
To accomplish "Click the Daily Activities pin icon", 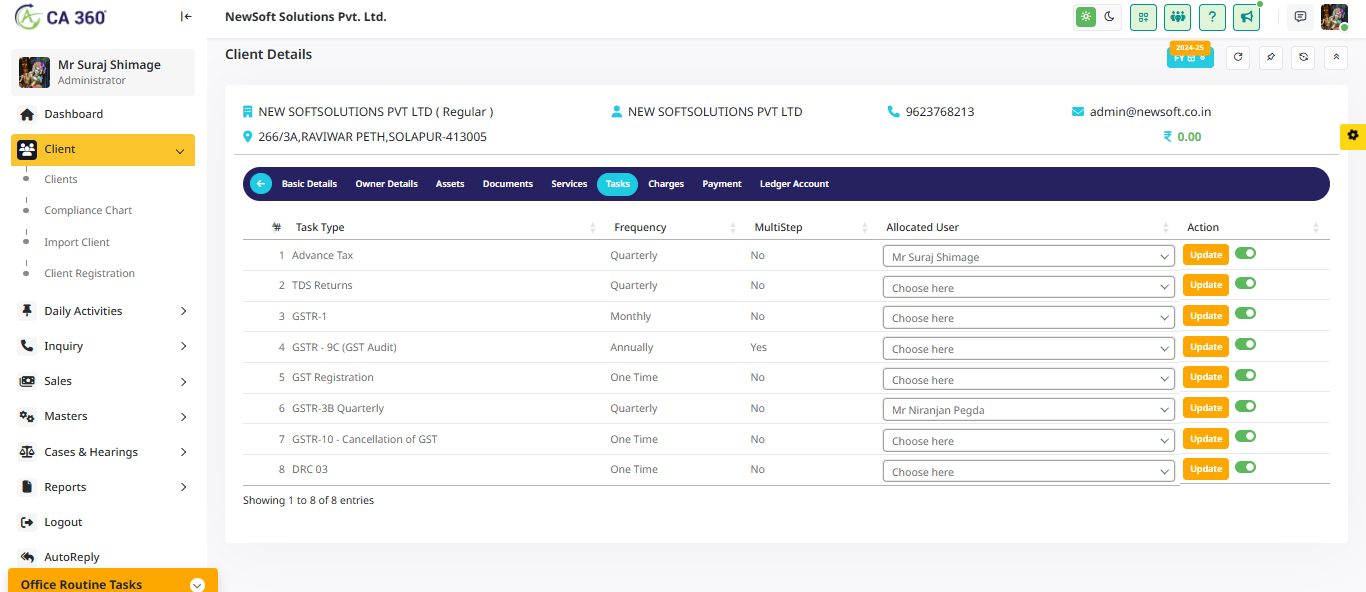I will pos(27,311).
